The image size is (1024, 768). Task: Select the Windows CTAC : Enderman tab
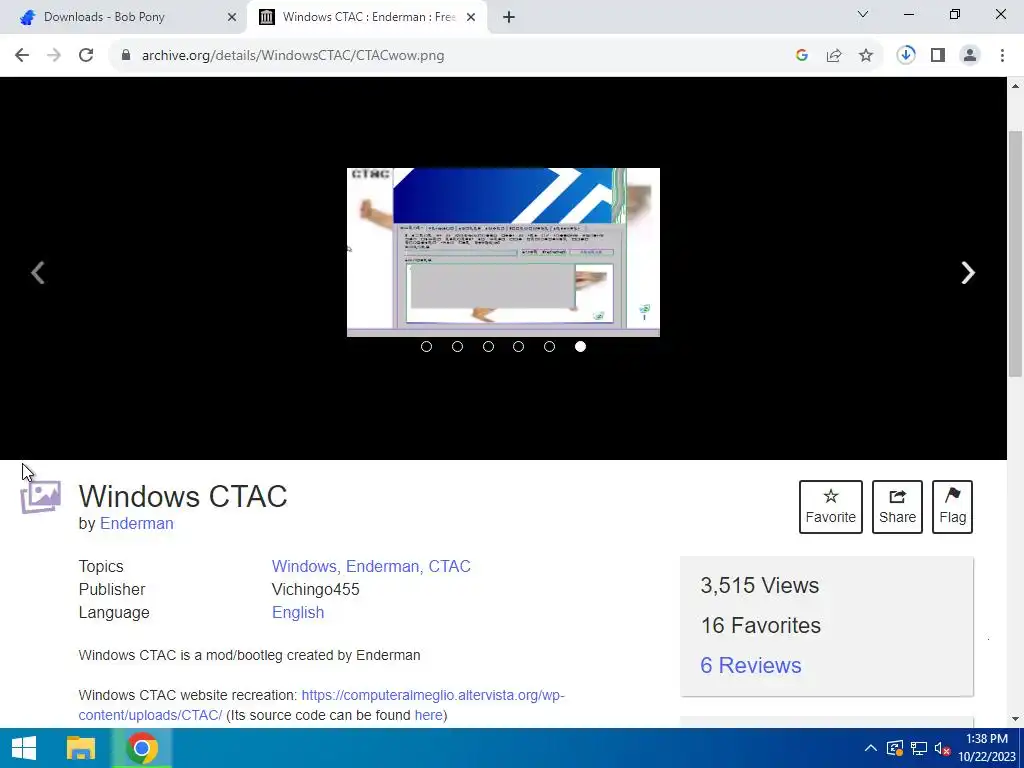[x=366, y=18]
